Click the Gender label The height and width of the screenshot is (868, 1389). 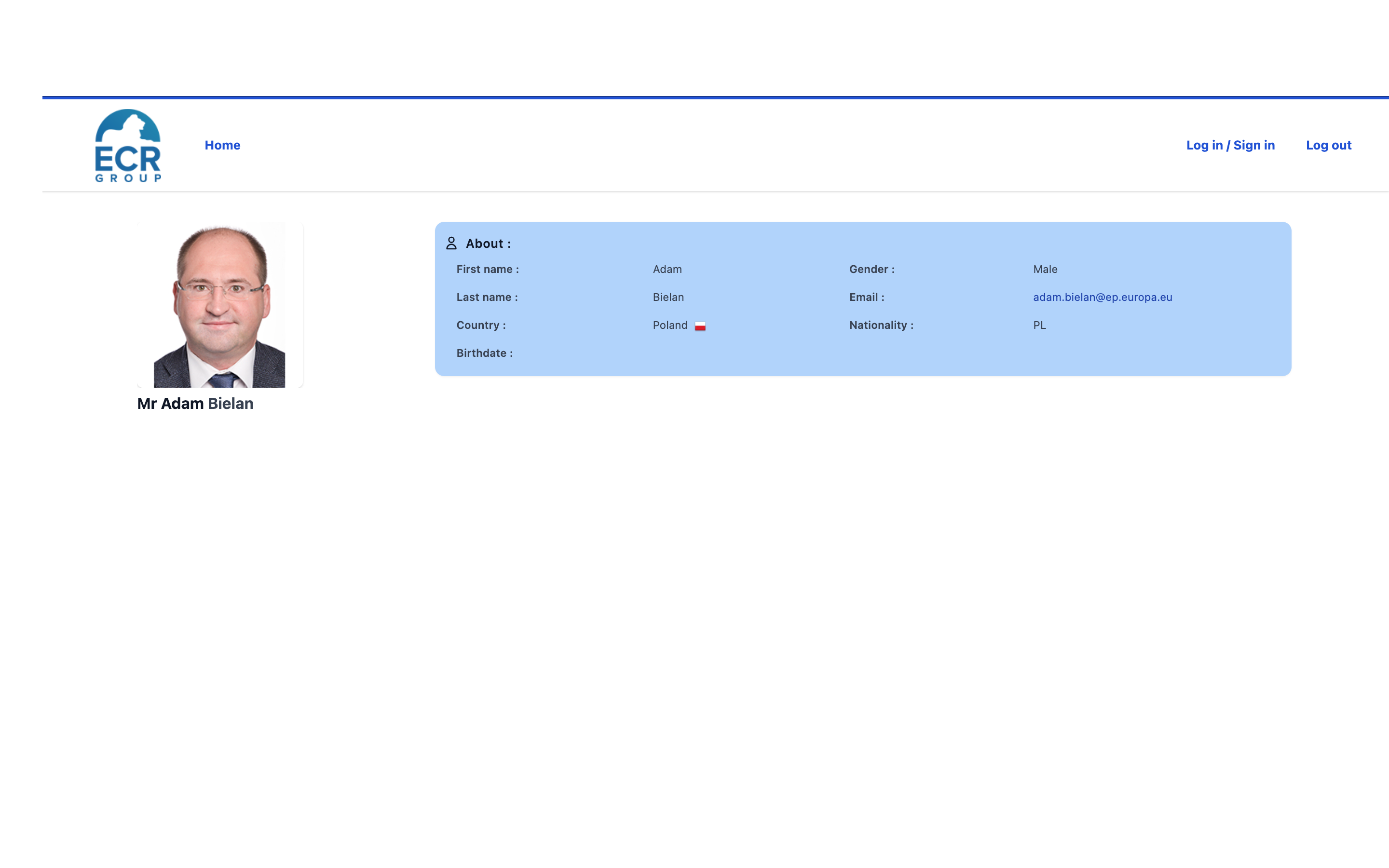click(872, 269)
